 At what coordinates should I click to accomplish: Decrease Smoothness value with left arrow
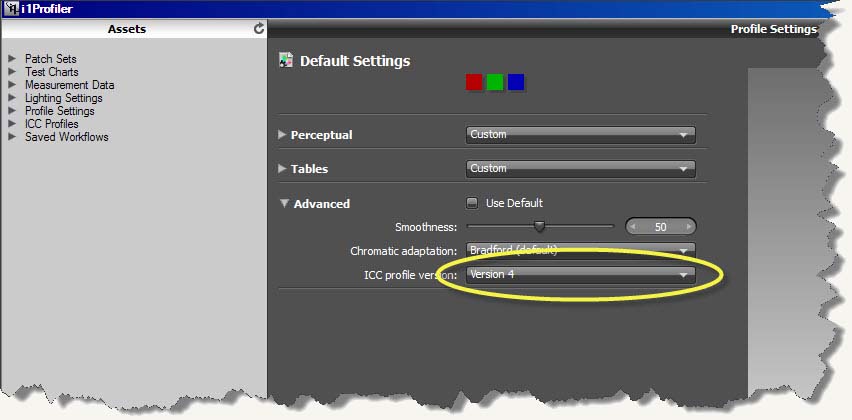632,226
